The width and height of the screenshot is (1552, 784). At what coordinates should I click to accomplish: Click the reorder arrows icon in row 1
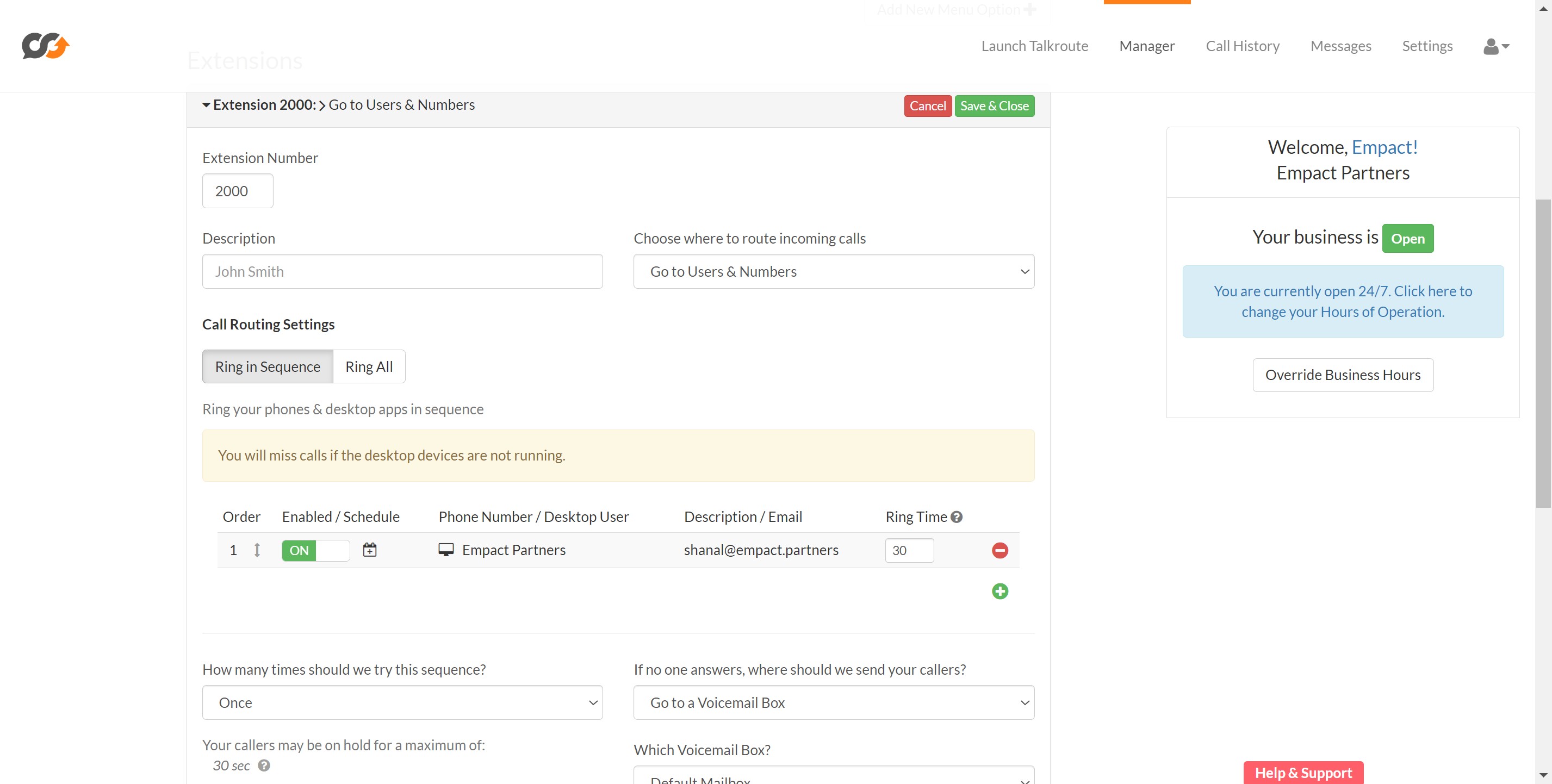click(x=257, y=550)
